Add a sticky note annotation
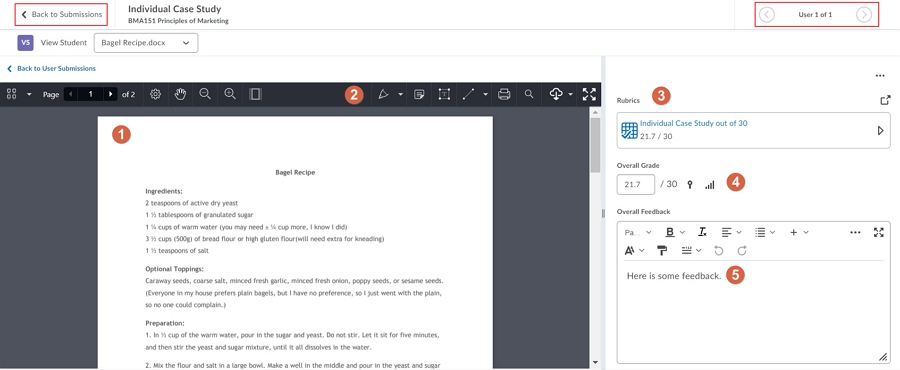 [x=419, y=95]
